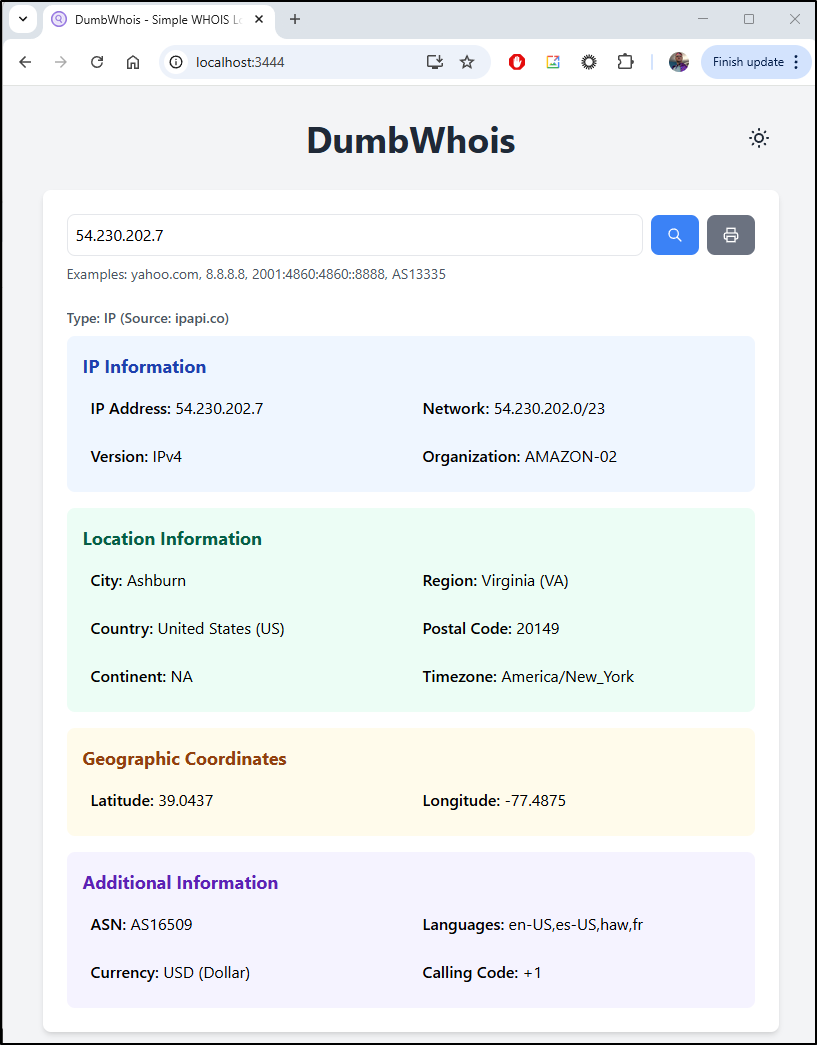Viewport: 817px width, 1045px height.
Task: Click the WHOIS query input field
Action: [355, 235]
